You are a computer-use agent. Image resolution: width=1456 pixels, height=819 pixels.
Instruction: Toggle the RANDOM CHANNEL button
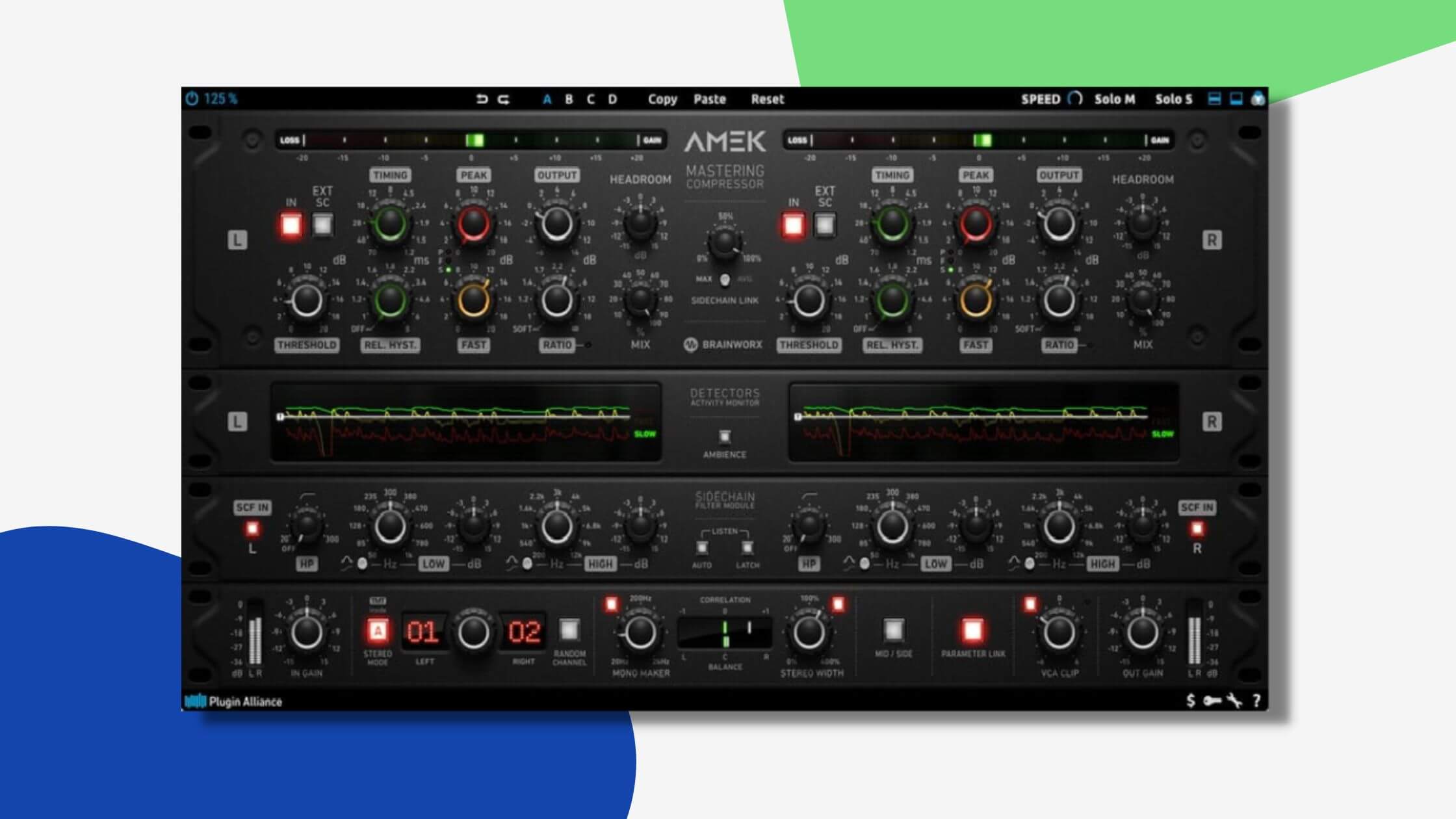pos(569,629)
